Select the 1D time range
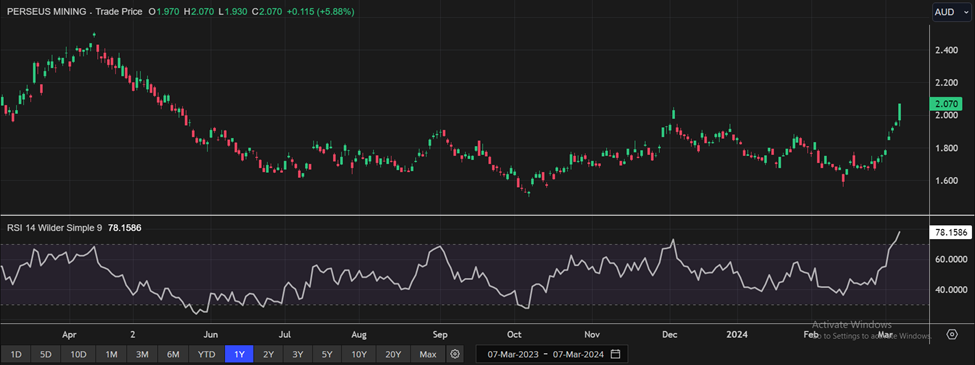This screenshot has width=975, height=365. 16,354
